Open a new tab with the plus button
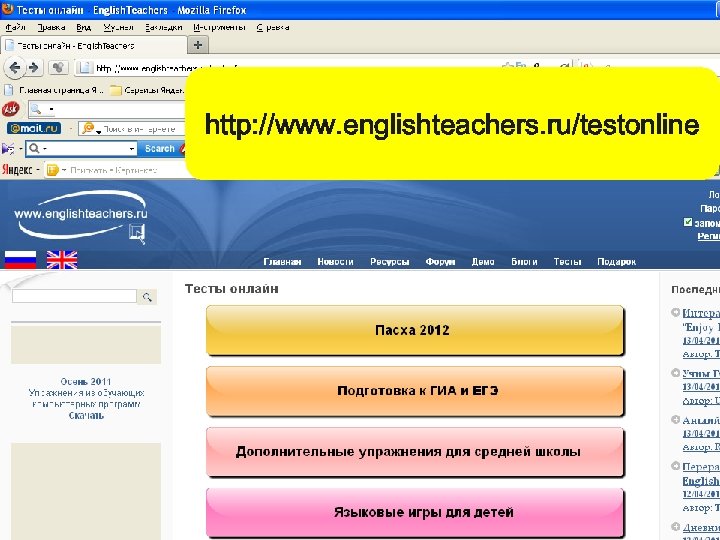The image size is (720, 540). pyautogui.click(x=198, y=45)
